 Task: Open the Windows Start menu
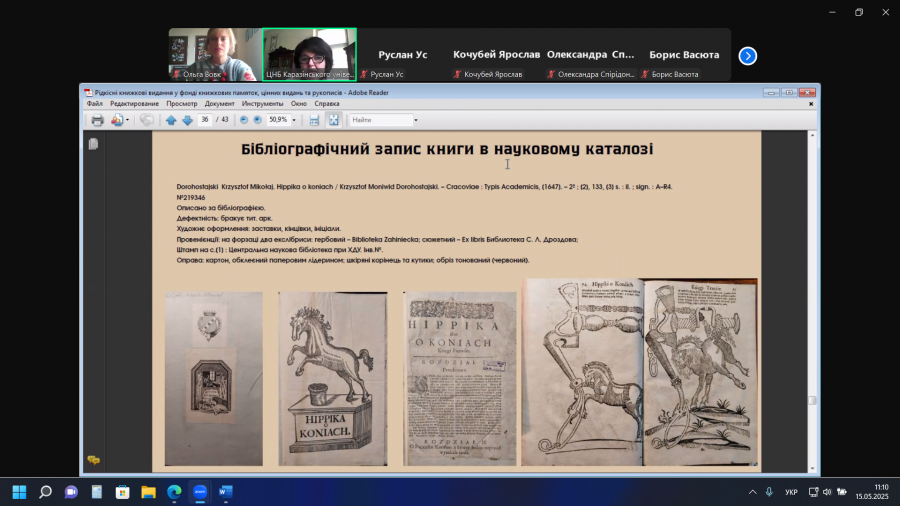[x=20, y=492]
